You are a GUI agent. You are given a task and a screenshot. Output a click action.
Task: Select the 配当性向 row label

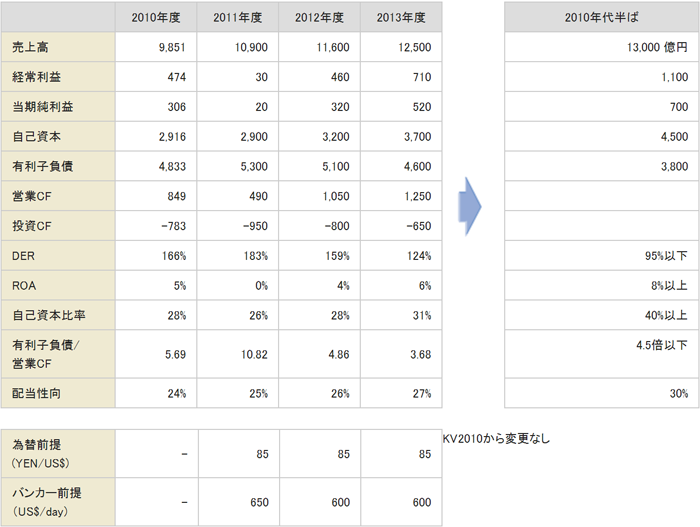tap(37, 393)
